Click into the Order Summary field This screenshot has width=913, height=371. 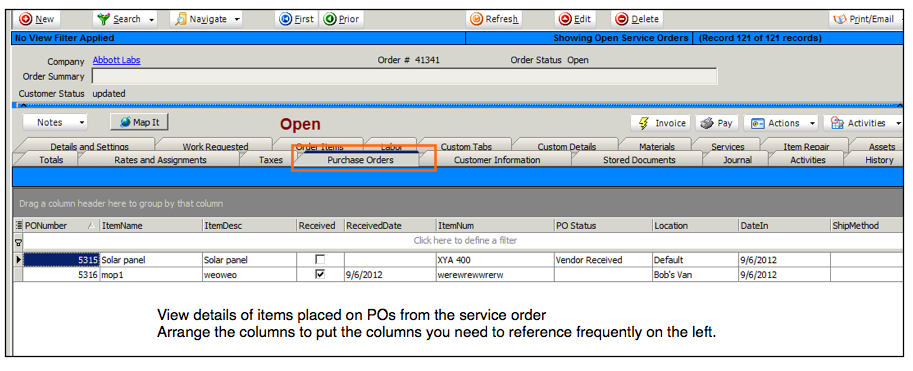[x=404, y=76]
